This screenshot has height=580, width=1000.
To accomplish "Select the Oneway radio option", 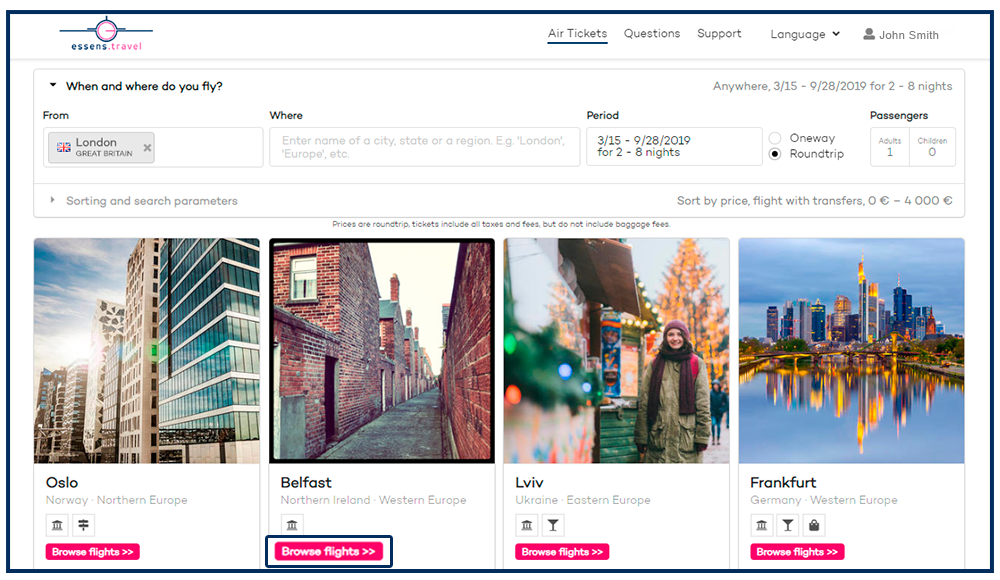I will [x=775, y=138].
